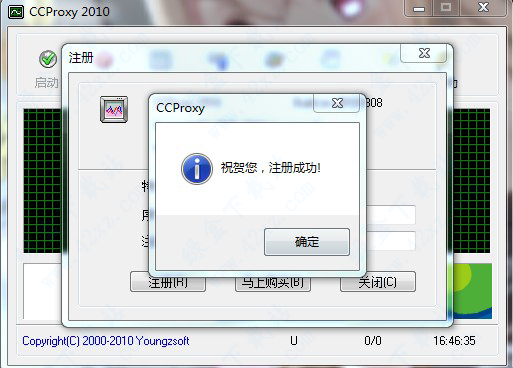Maximize the CCProxy 2010 main window

pyautogui.click(x=446, y=8)
